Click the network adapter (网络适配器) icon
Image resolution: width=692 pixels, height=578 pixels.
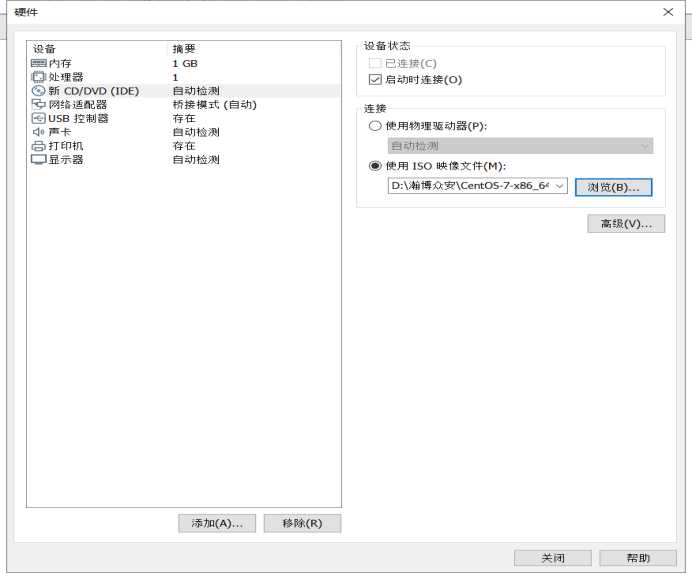coord(39,105)
